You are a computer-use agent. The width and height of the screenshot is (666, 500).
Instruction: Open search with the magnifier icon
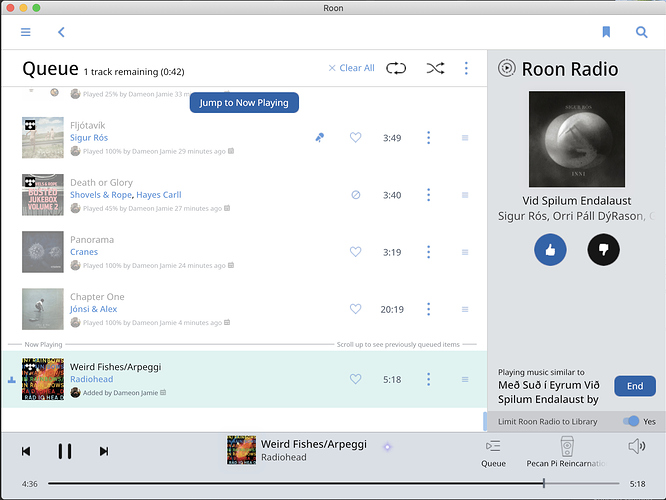641,32
